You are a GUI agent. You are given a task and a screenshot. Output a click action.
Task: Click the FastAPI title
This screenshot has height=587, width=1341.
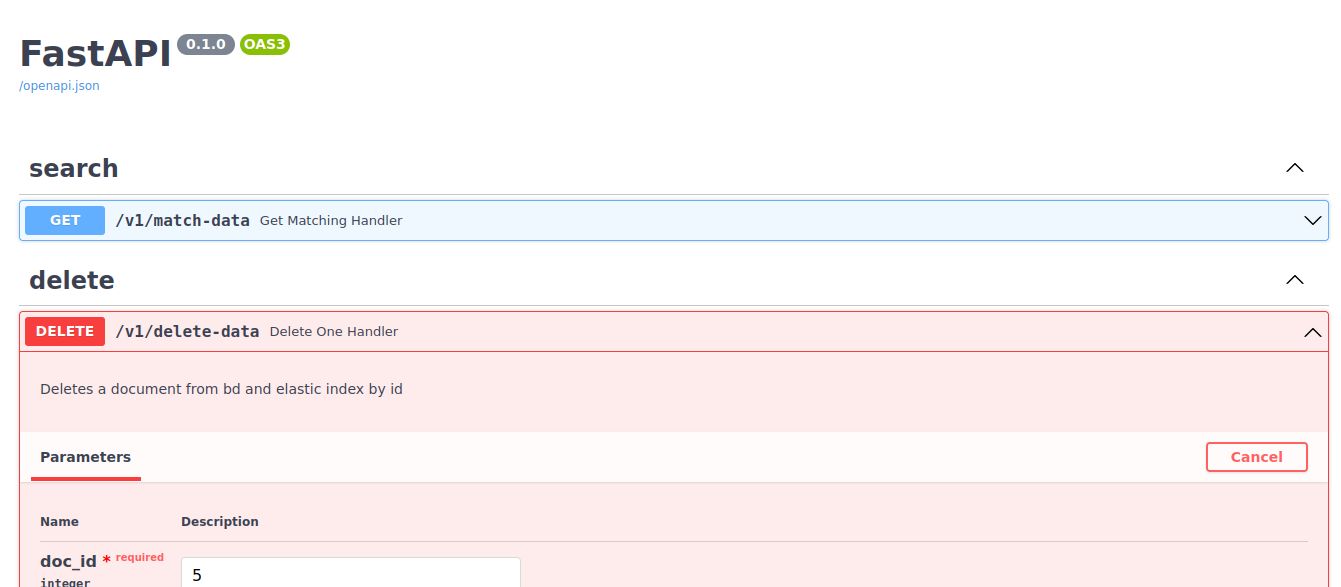(x=95, y=53)
